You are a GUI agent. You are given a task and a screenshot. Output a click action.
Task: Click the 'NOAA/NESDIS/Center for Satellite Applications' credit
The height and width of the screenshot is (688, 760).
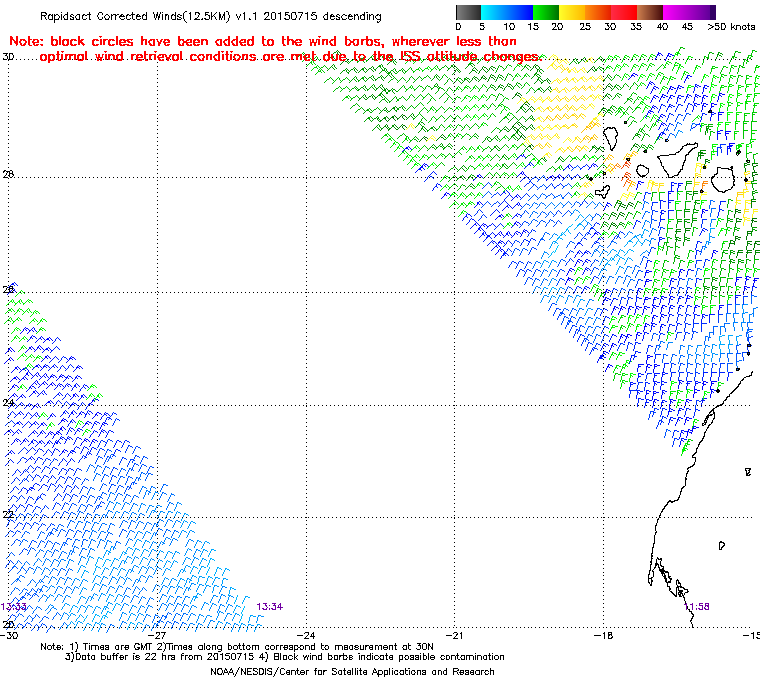[x=352, y=672]
